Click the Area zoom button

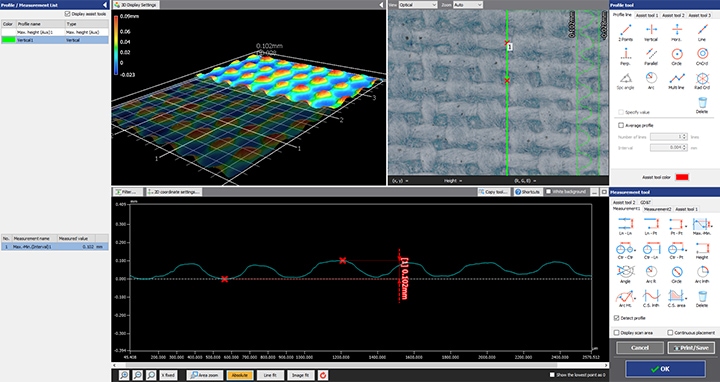coord(205,375)
